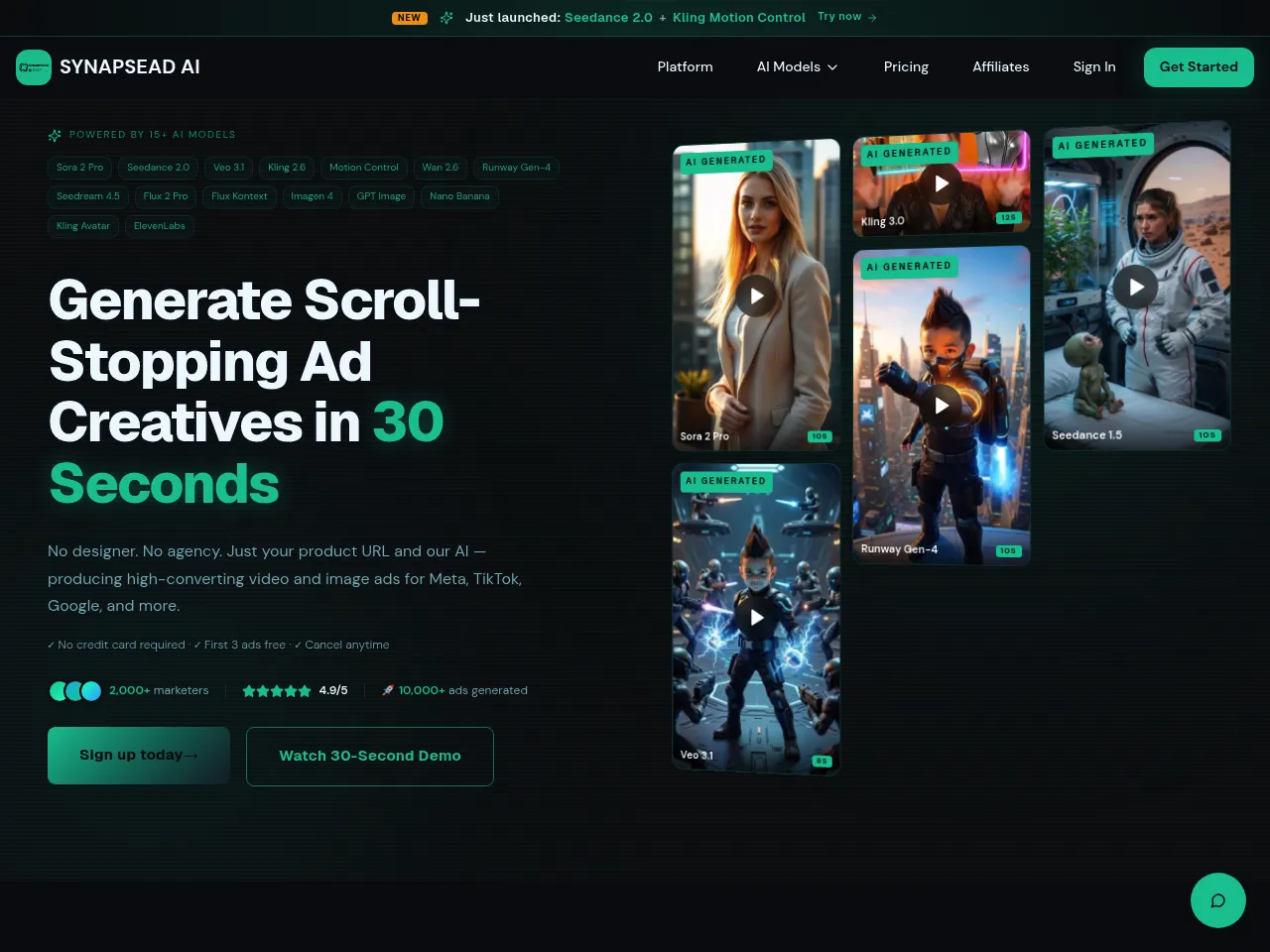Click Kling Motion Control in the banner
The image size is (1270, 952).
pos(739,18)
